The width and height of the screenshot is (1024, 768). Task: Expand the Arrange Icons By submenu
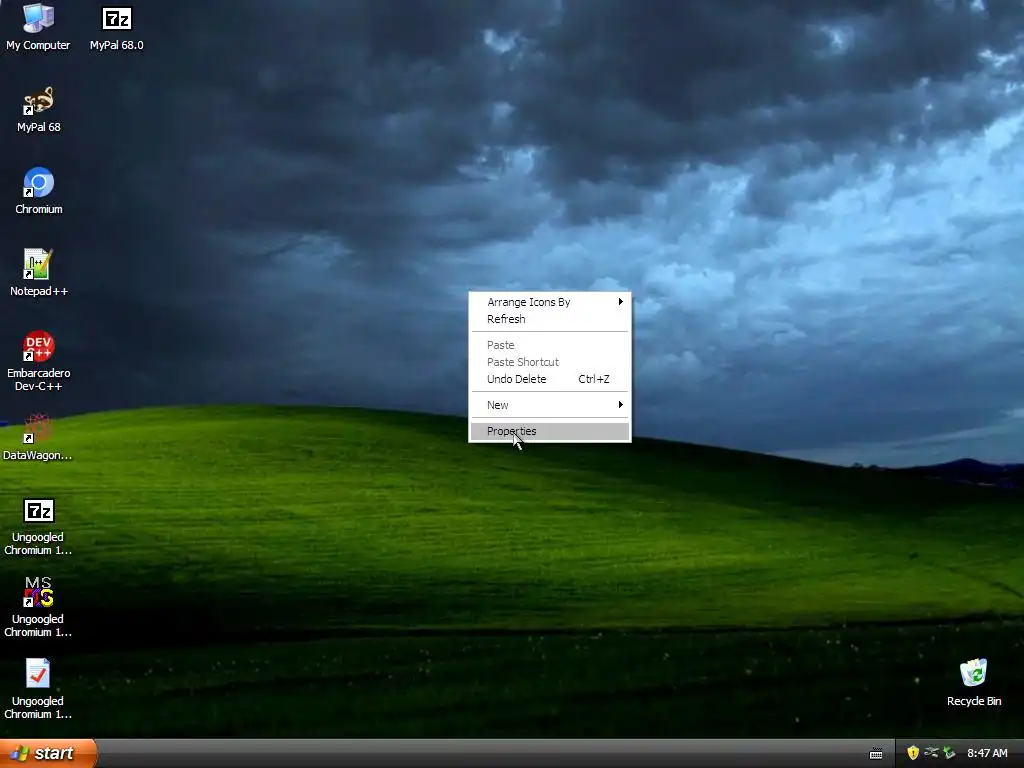pyautogui.click(x=550, y=302)
